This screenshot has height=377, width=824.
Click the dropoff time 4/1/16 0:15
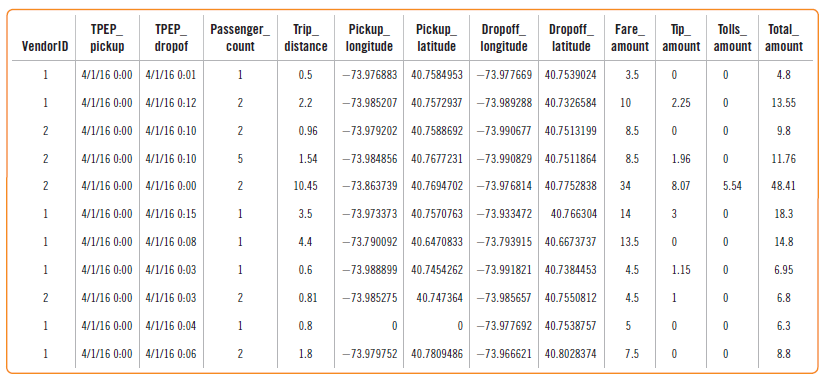tap(171, 214)
